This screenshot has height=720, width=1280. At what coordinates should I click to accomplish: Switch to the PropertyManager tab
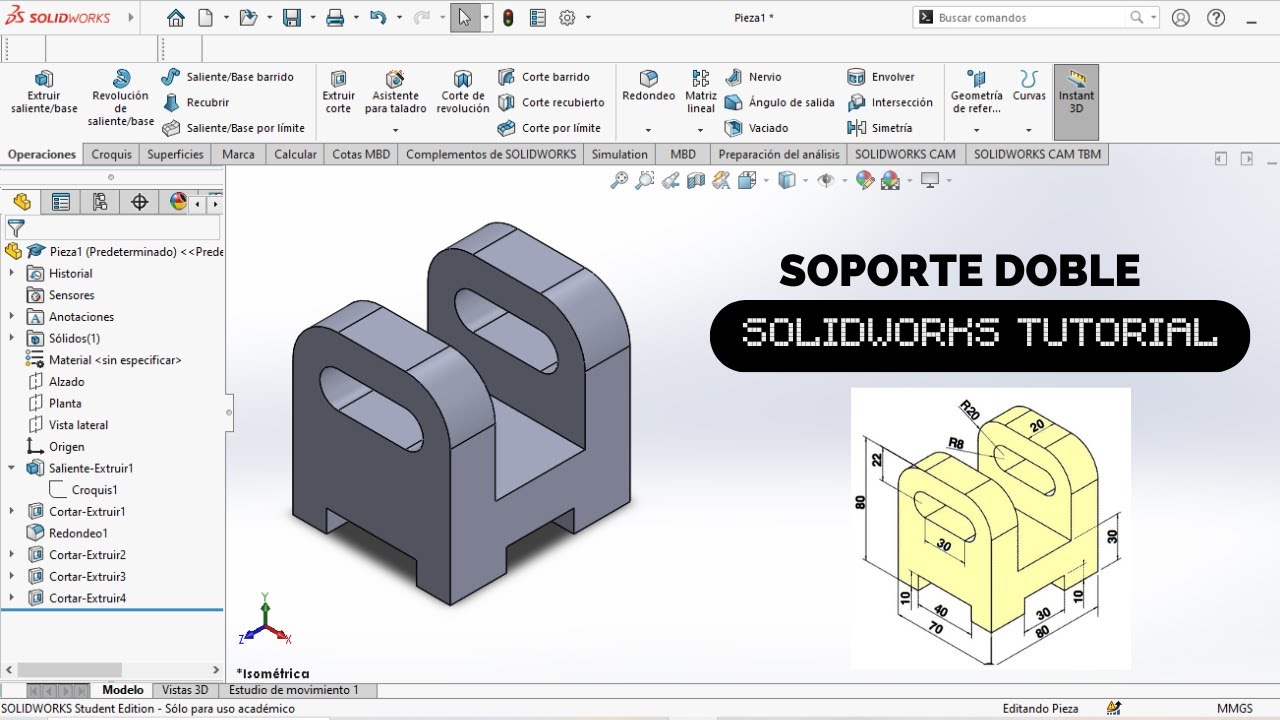click(x=61, y=202)
